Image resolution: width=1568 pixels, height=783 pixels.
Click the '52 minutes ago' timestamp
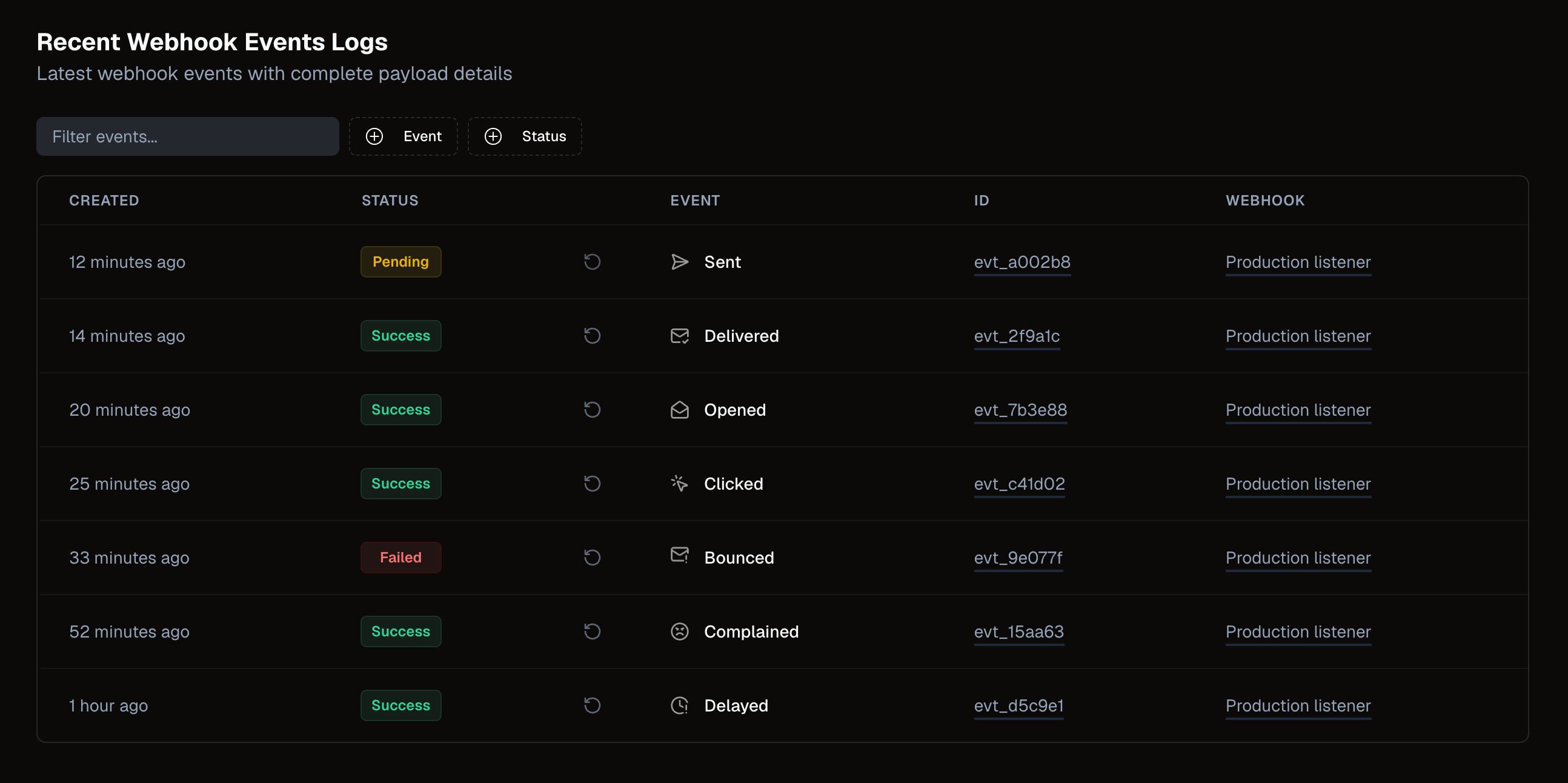point(129,631)
